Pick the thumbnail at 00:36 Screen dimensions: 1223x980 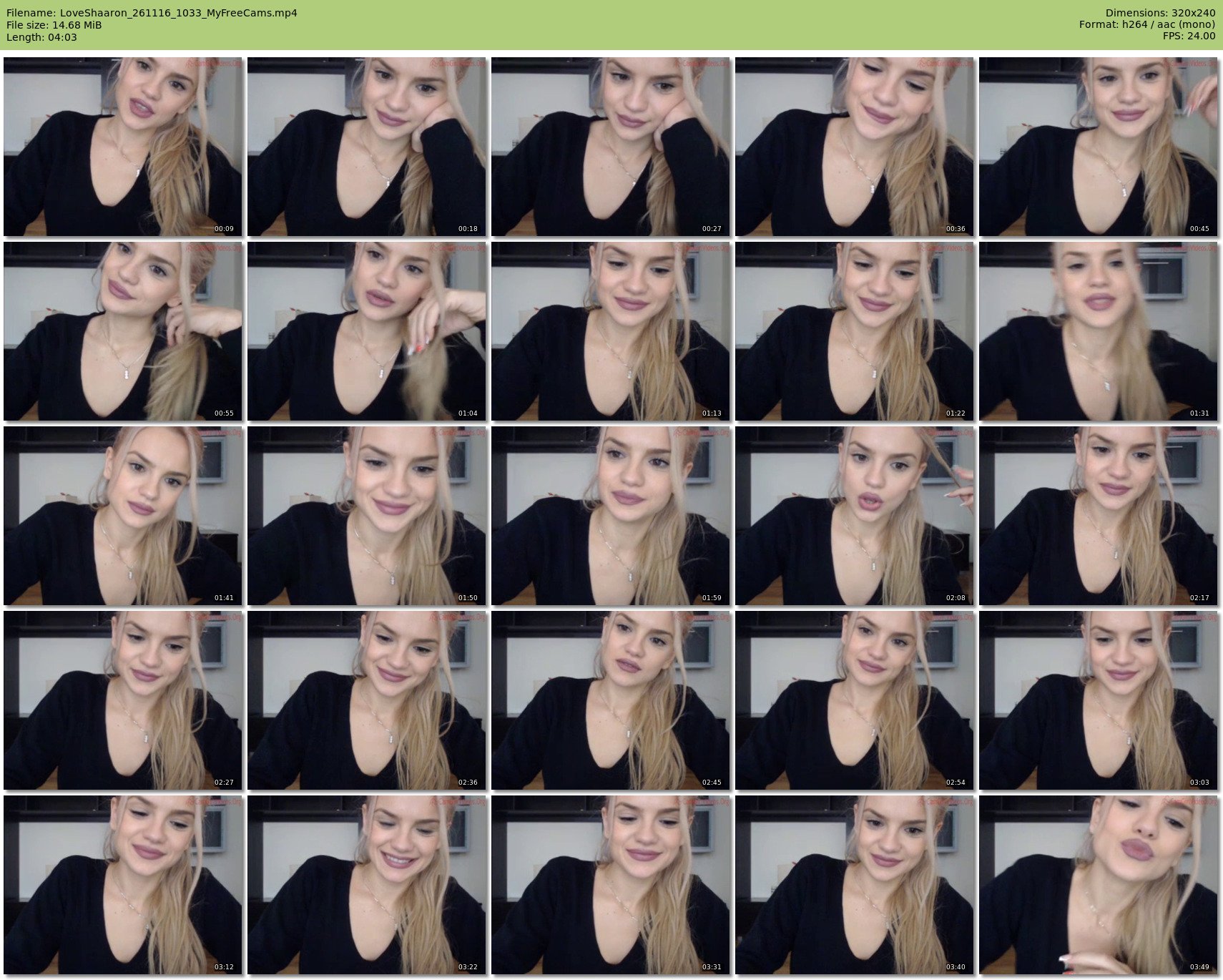[x=855, y=147]
